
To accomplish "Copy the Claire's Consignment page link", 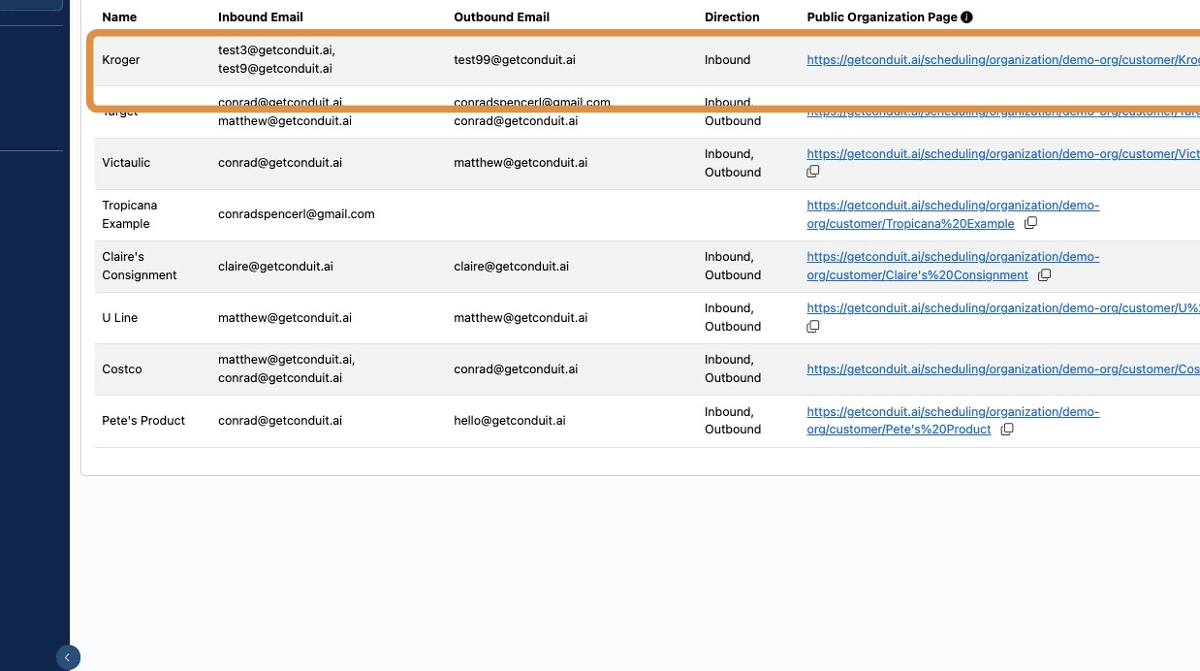I will 1044,275.
